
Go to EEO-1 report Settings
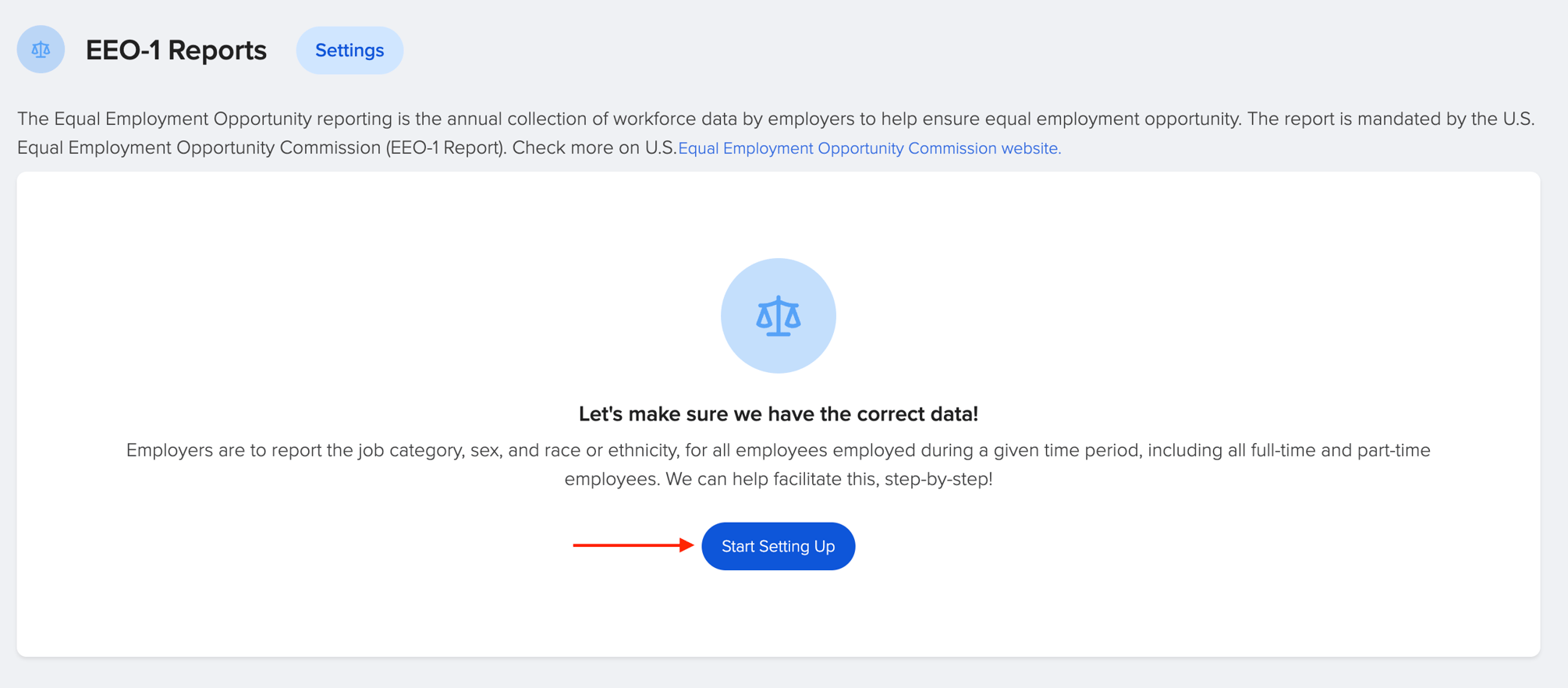pos(349,50)
